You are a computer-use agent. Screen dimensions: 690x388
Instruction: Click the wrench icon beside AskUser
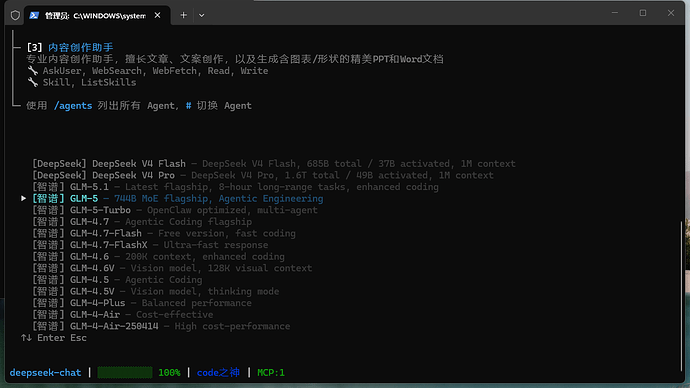click(33, 71)
